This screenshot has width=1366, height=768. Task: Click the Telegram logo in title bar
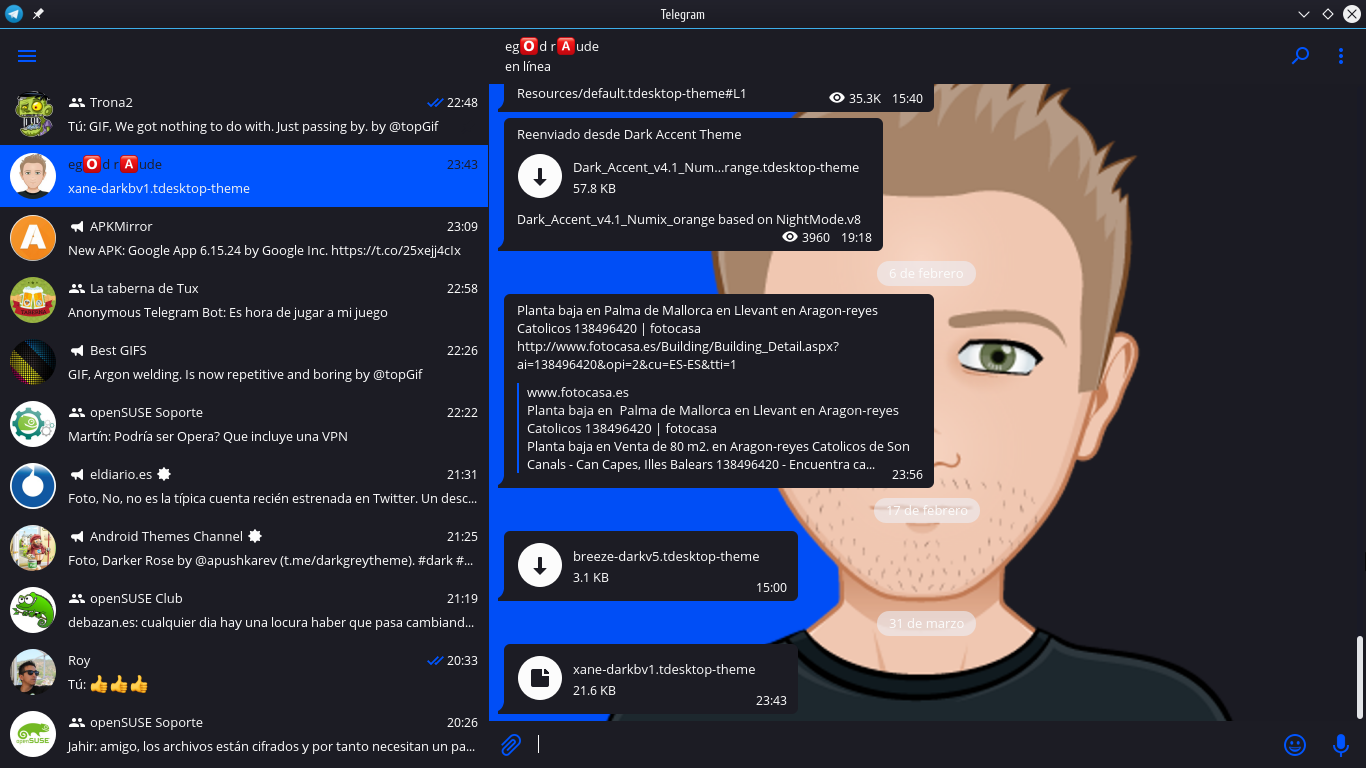(13, 14)
